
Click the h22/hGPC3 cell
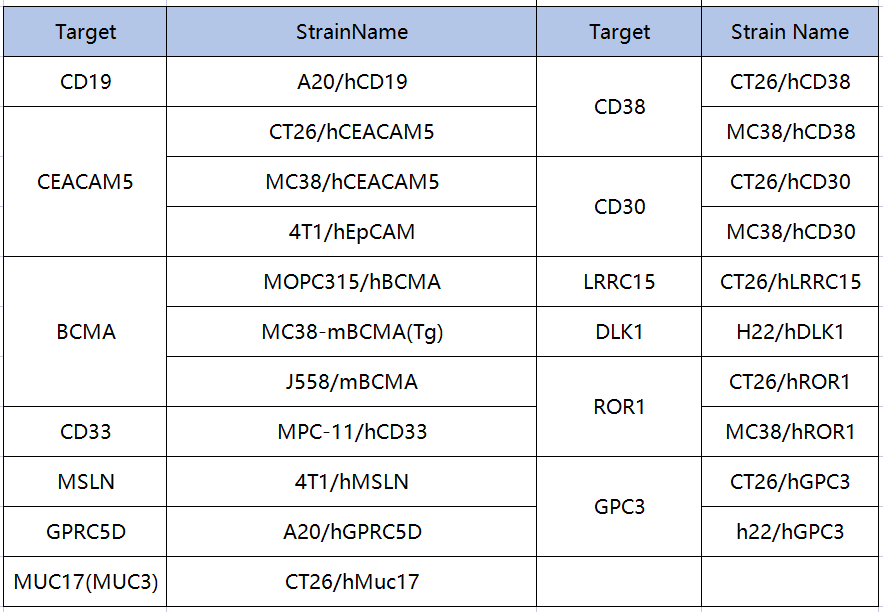point(790,532)
